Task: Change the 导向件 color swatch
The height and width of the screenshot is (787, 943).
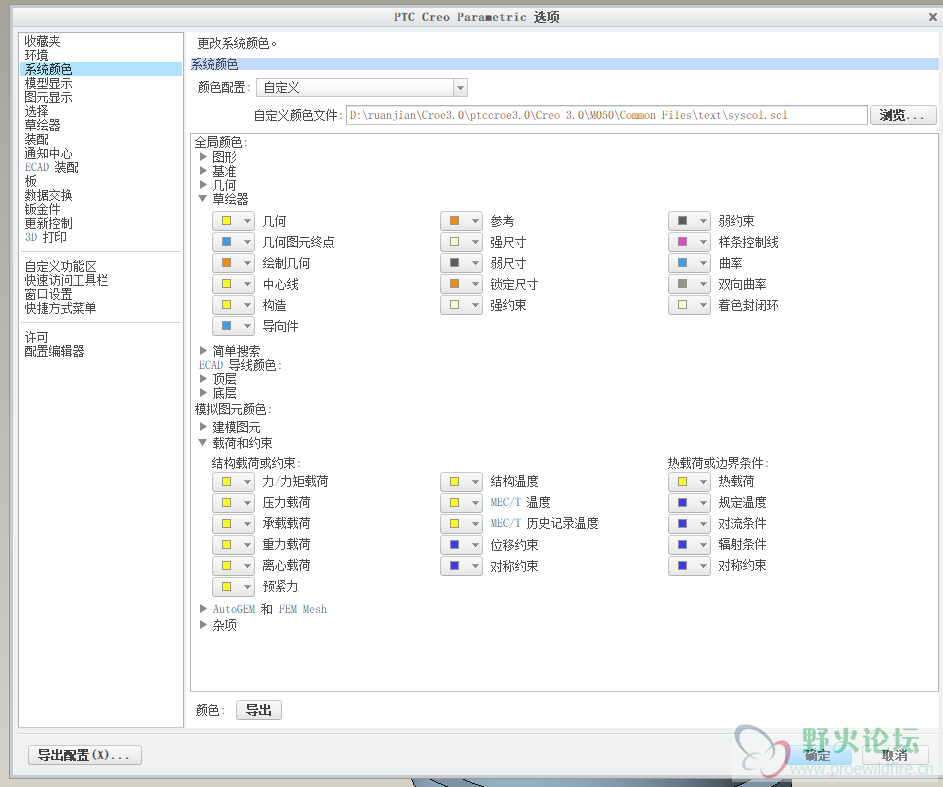Action: 233,326
